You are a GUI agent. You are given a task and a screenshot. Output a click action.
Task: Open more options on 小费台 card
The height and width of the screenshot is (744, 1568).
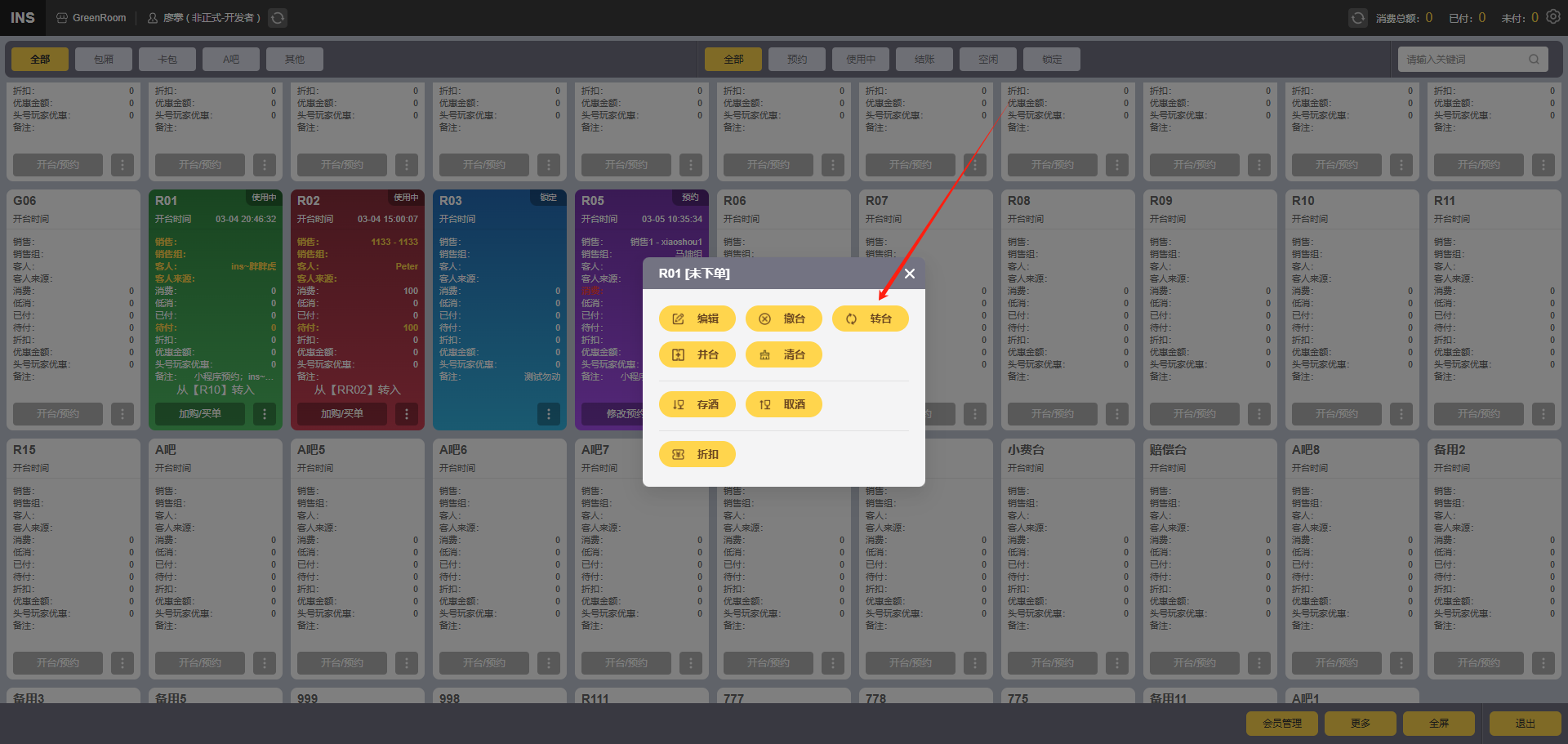(x=1117, y=663)
